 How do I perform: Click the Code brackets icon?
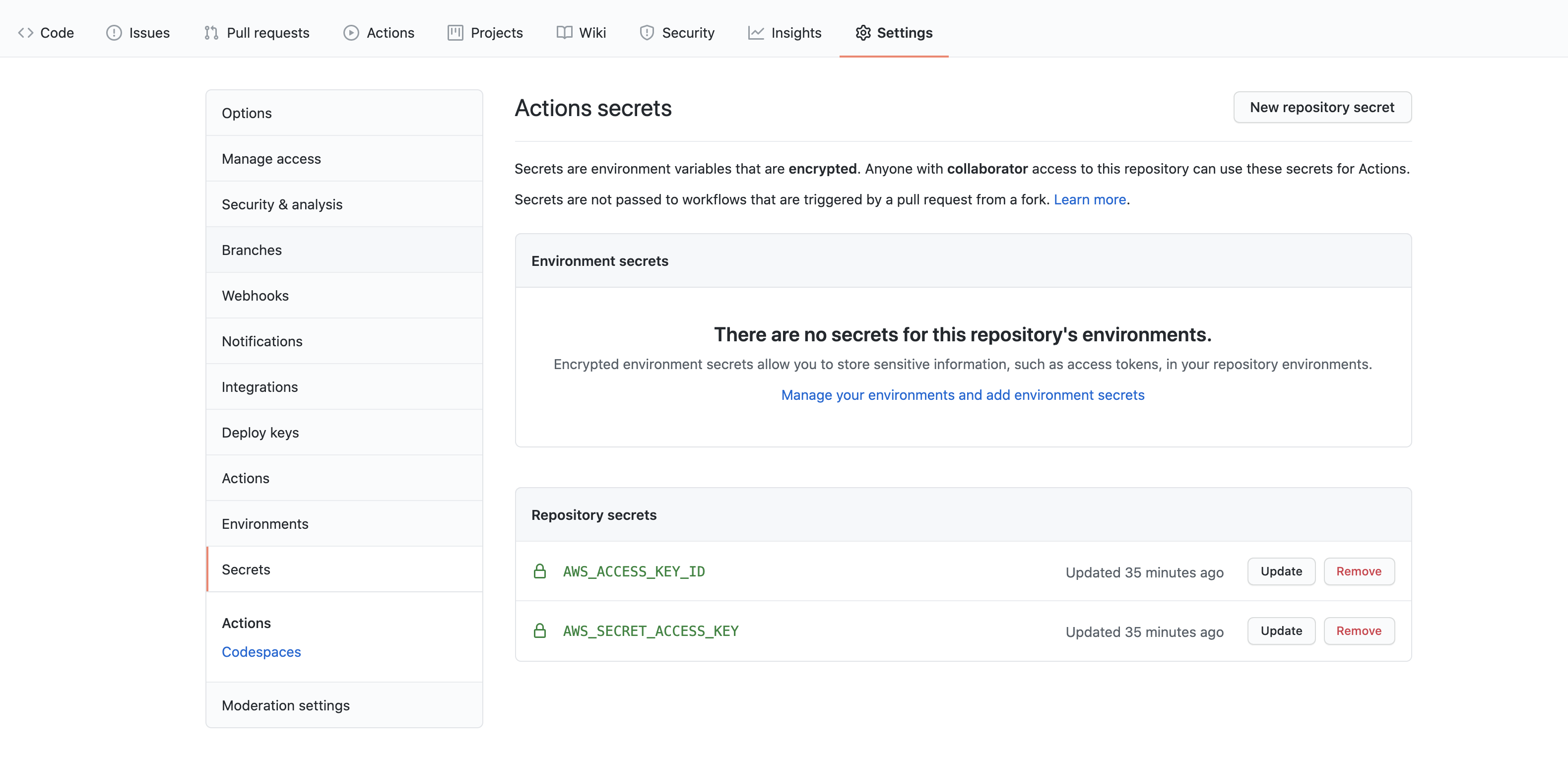coord(26,33)
